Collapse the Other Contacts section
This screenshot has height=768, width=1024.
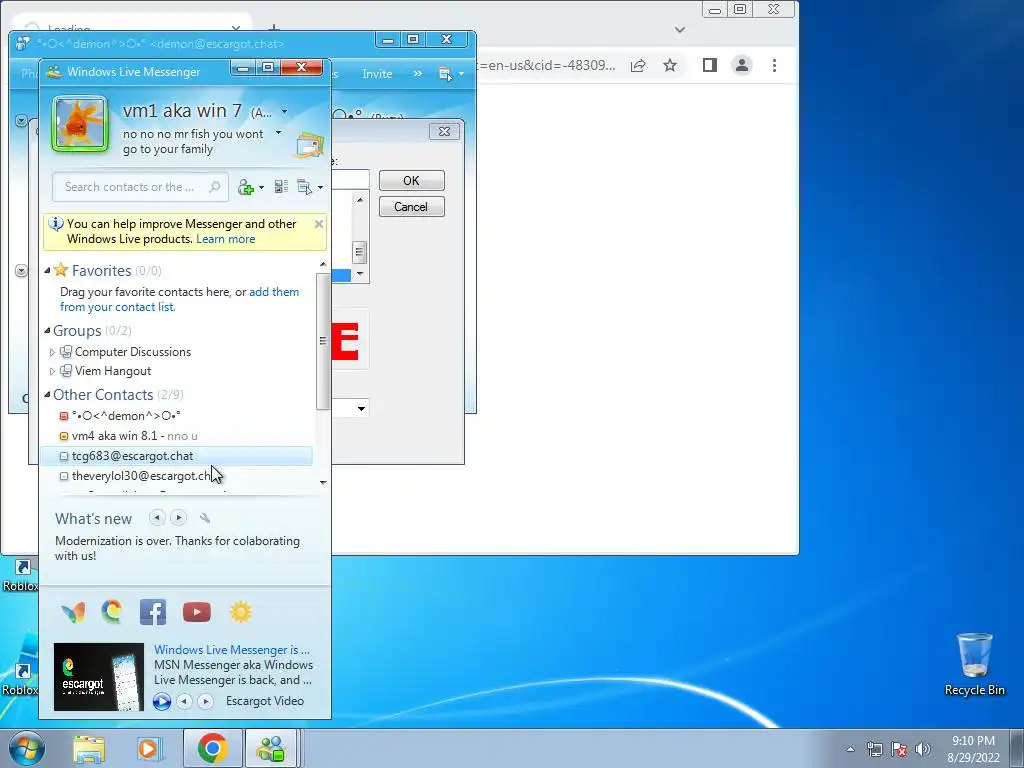(47, 394)
